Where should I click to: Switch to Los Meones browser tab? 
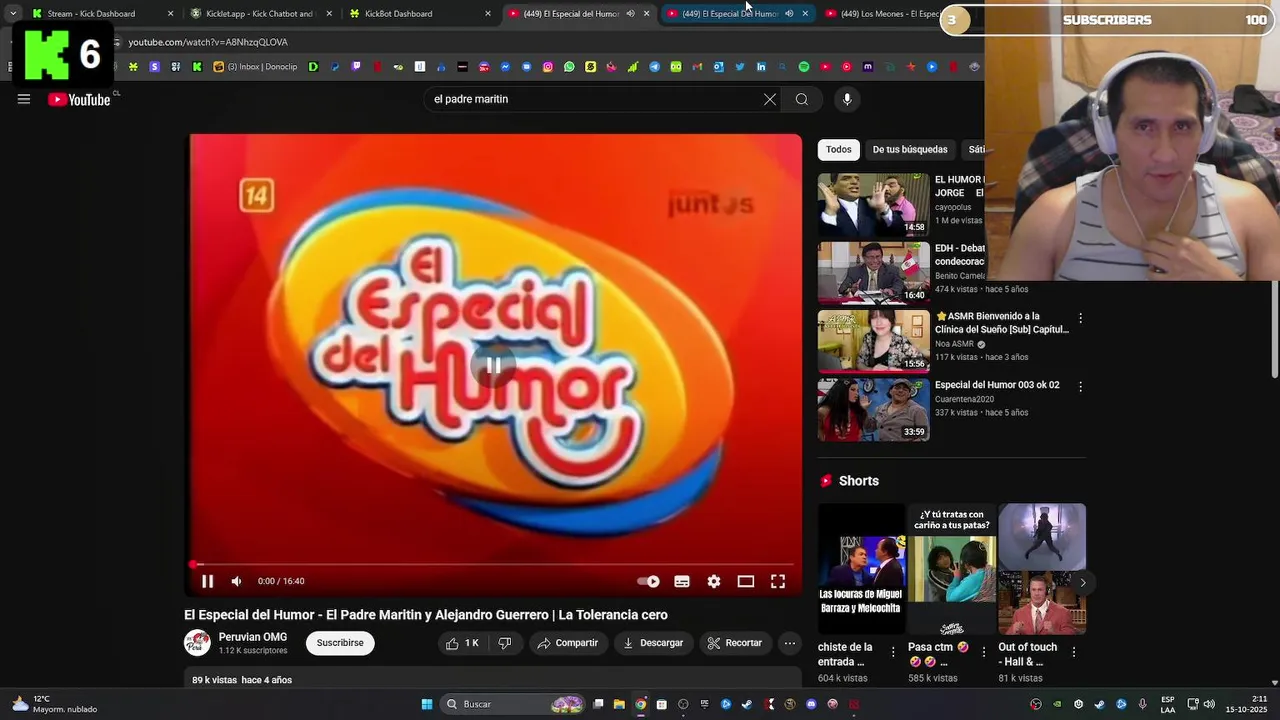[890, 14]
